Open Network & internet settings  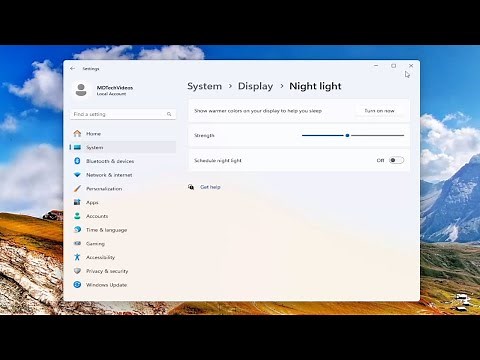(x=123, y=175)
